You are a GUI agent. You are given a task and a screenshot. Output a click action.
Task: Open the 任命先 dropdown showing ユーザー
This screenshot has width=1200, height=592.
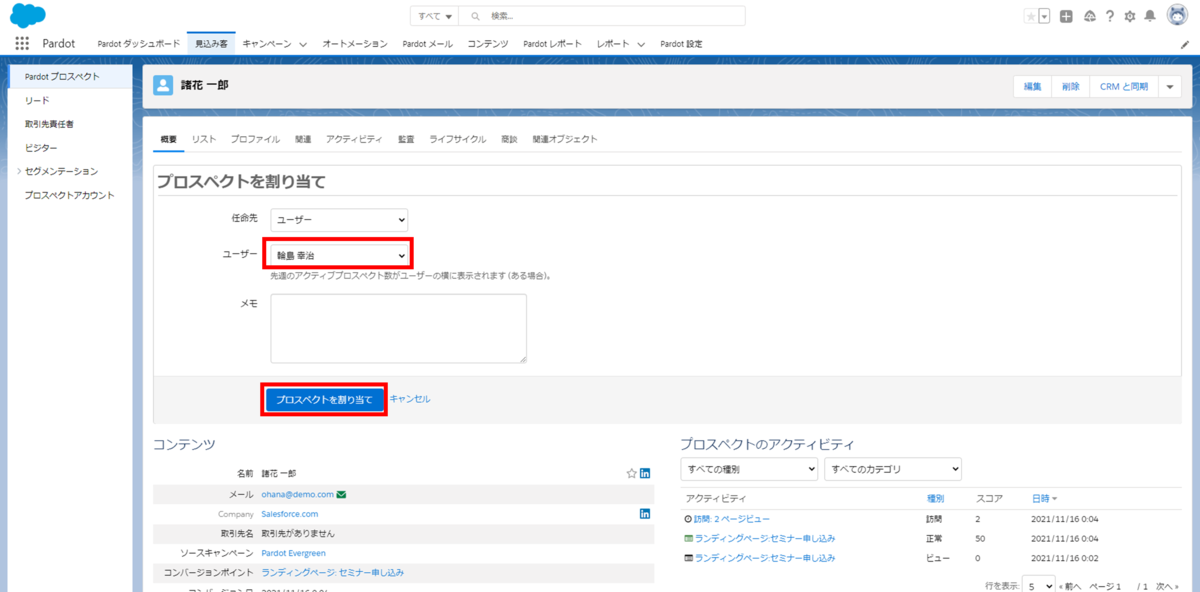339,219
